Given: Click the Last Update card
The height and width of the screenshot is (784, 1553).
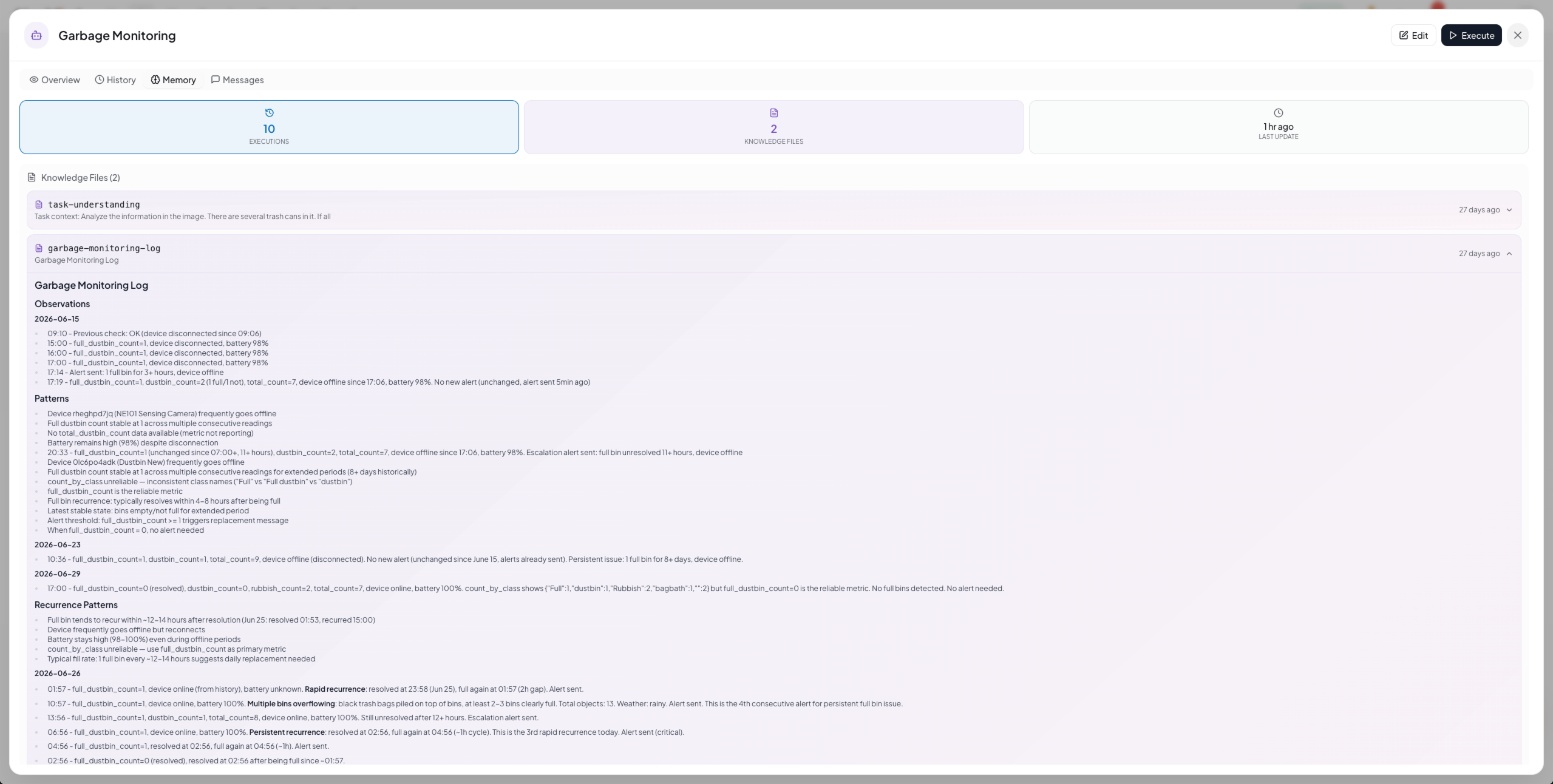Looking at the screenshot, I should 1278,127.
